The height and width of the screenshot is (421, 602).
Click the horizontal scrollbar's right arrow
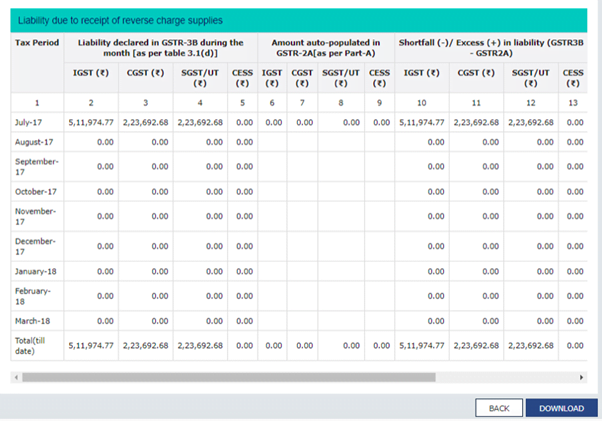pos(583,377)
